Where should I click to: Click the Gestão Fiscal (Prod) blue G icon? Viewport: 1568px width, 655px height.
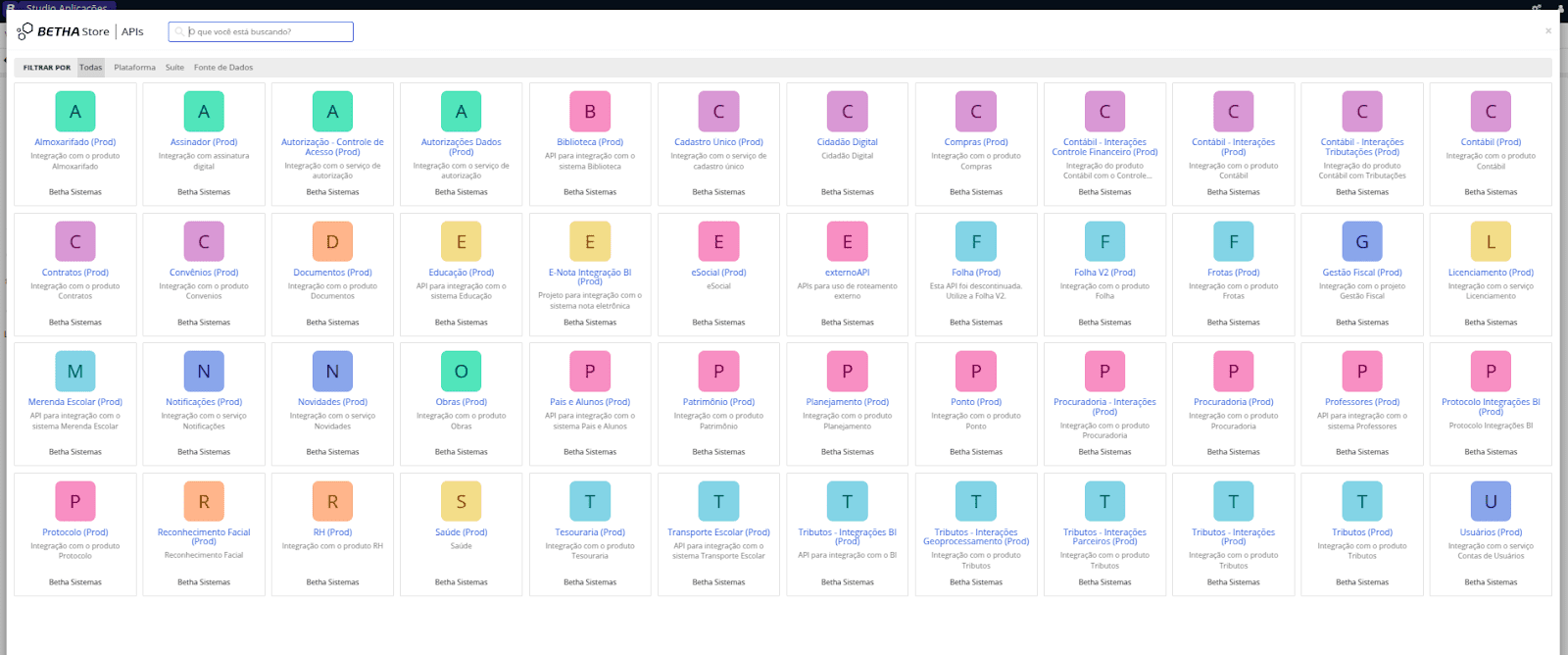[1361, 242]
